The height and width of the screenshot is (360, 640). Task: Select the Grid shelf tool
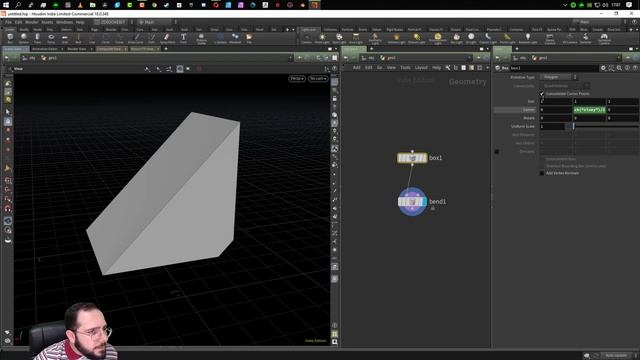click(64, 38)
